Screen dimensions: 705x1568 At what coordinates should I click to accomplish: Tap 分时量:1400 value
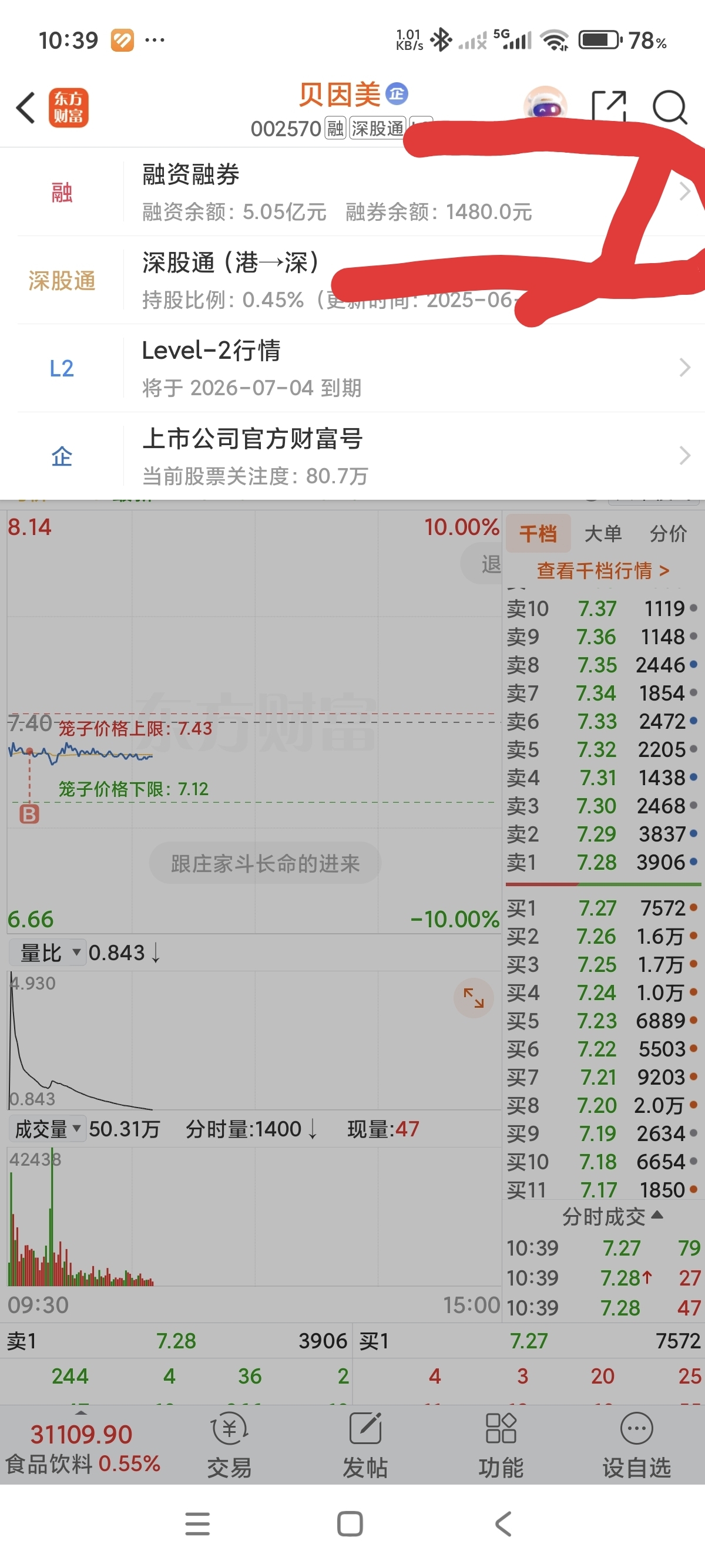coord(251,1129)
